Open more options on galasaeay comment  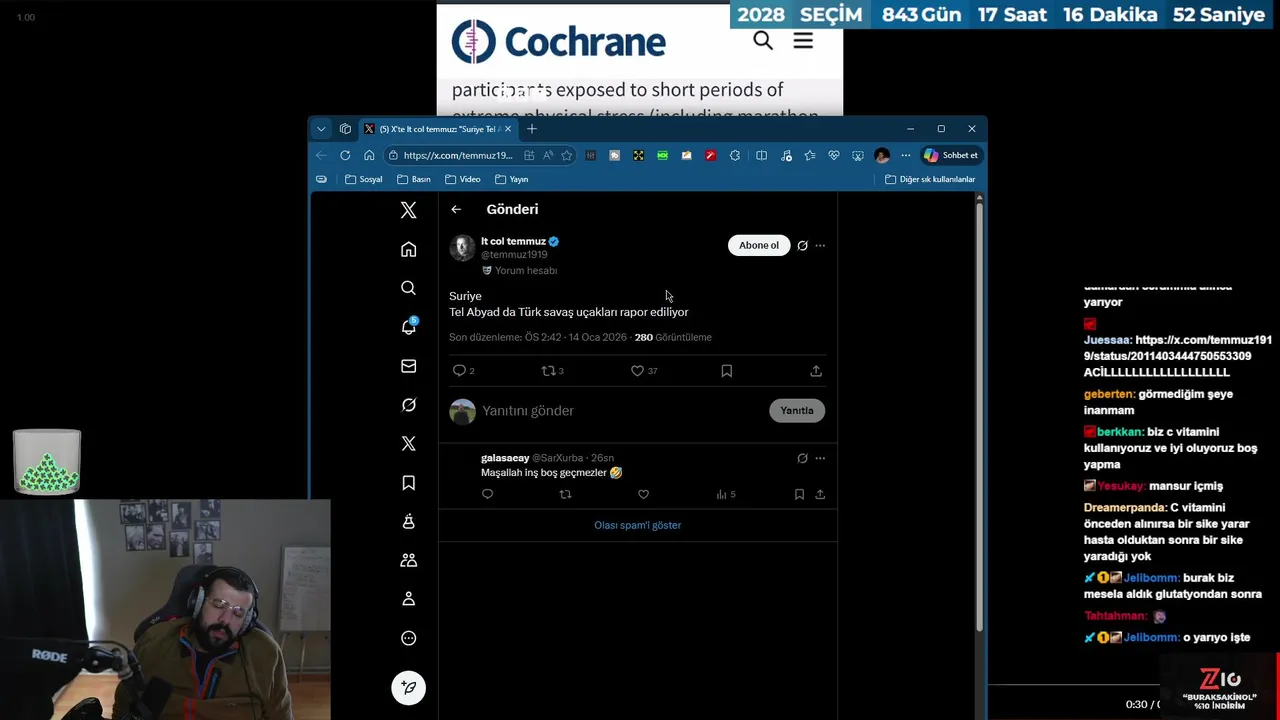[820, 458]
